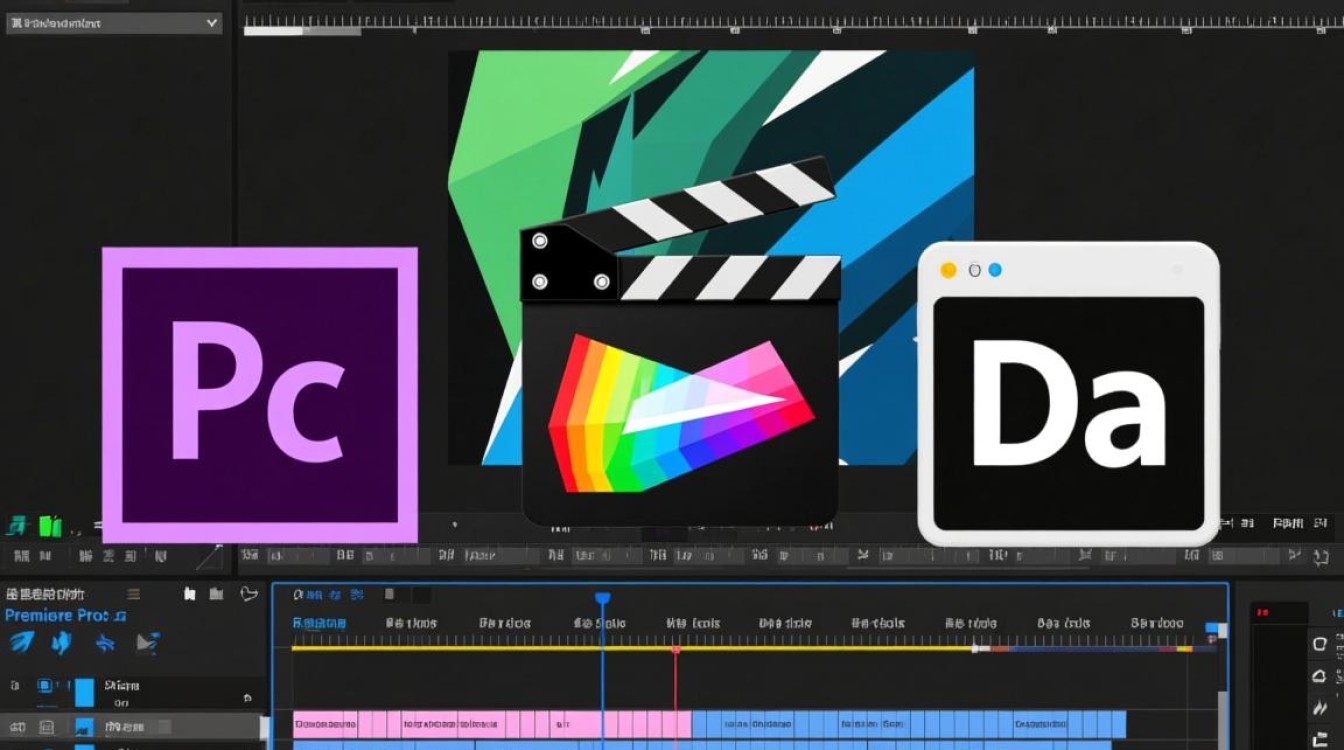
Task: Click the grey-blue envelope-shaped tool icon
Action: [148, 643]
